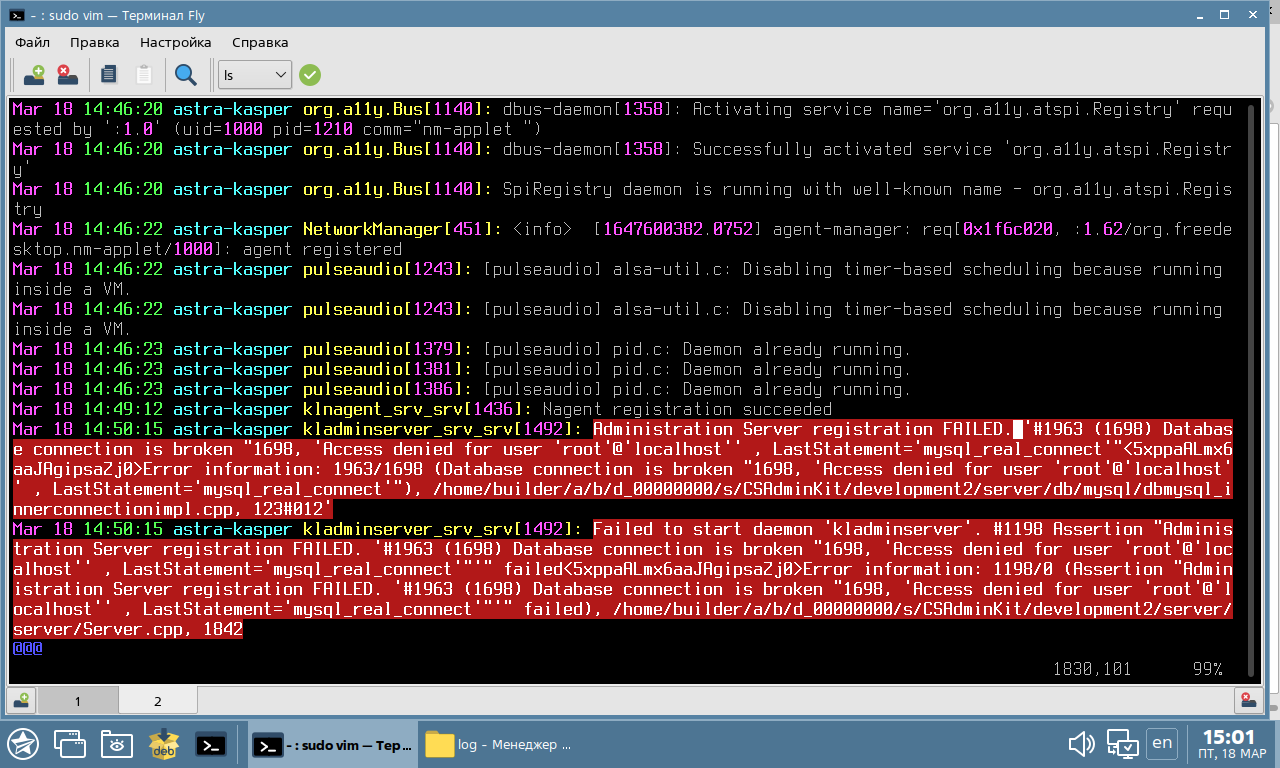Click the volume speaker tray icon
This screenshot has width=1280, height=768.
[1082, 744]
